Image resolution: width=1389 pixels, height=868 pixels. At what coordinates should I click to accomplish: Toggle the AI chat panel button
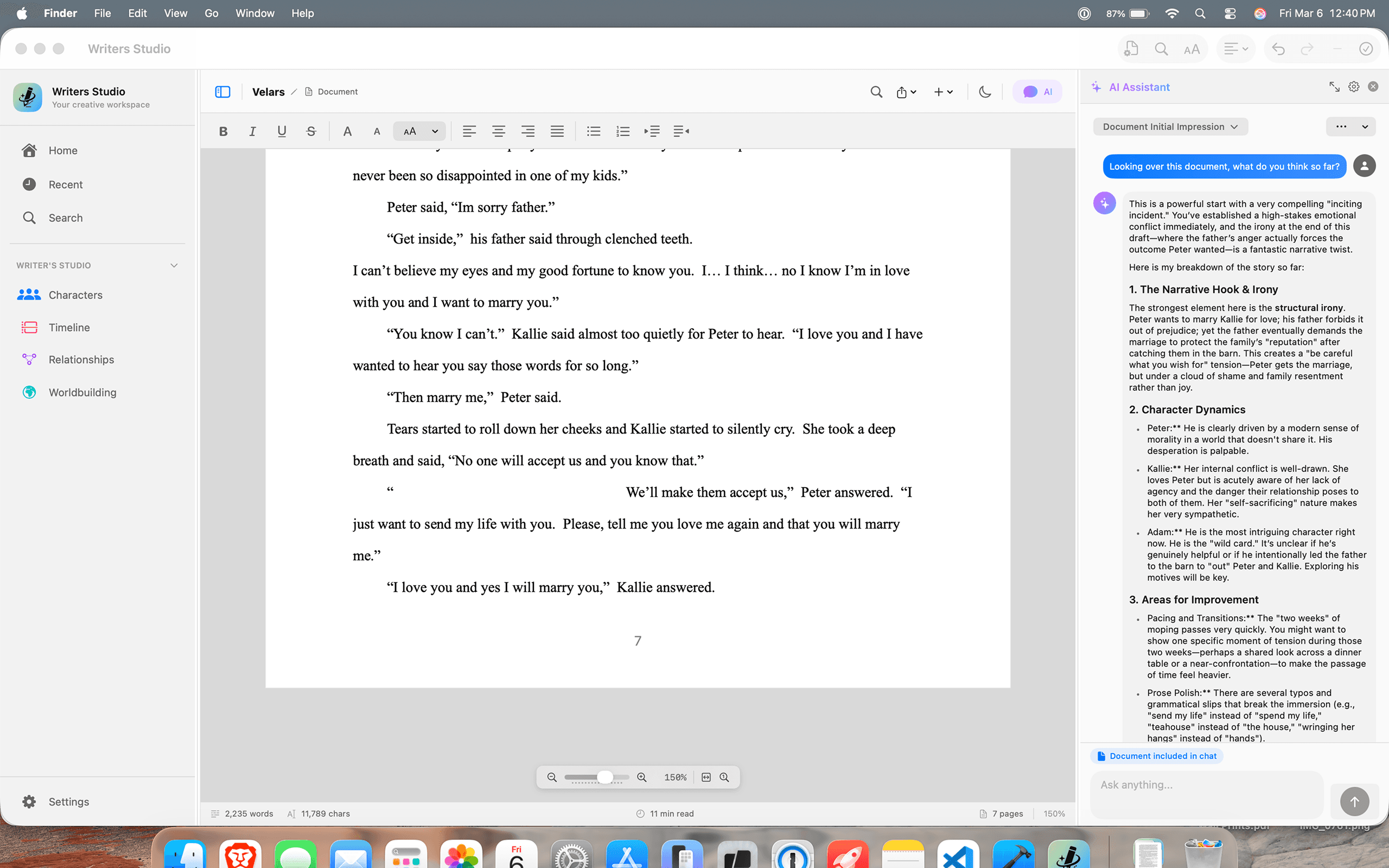pyautogui.click(x=1037, y=92)
